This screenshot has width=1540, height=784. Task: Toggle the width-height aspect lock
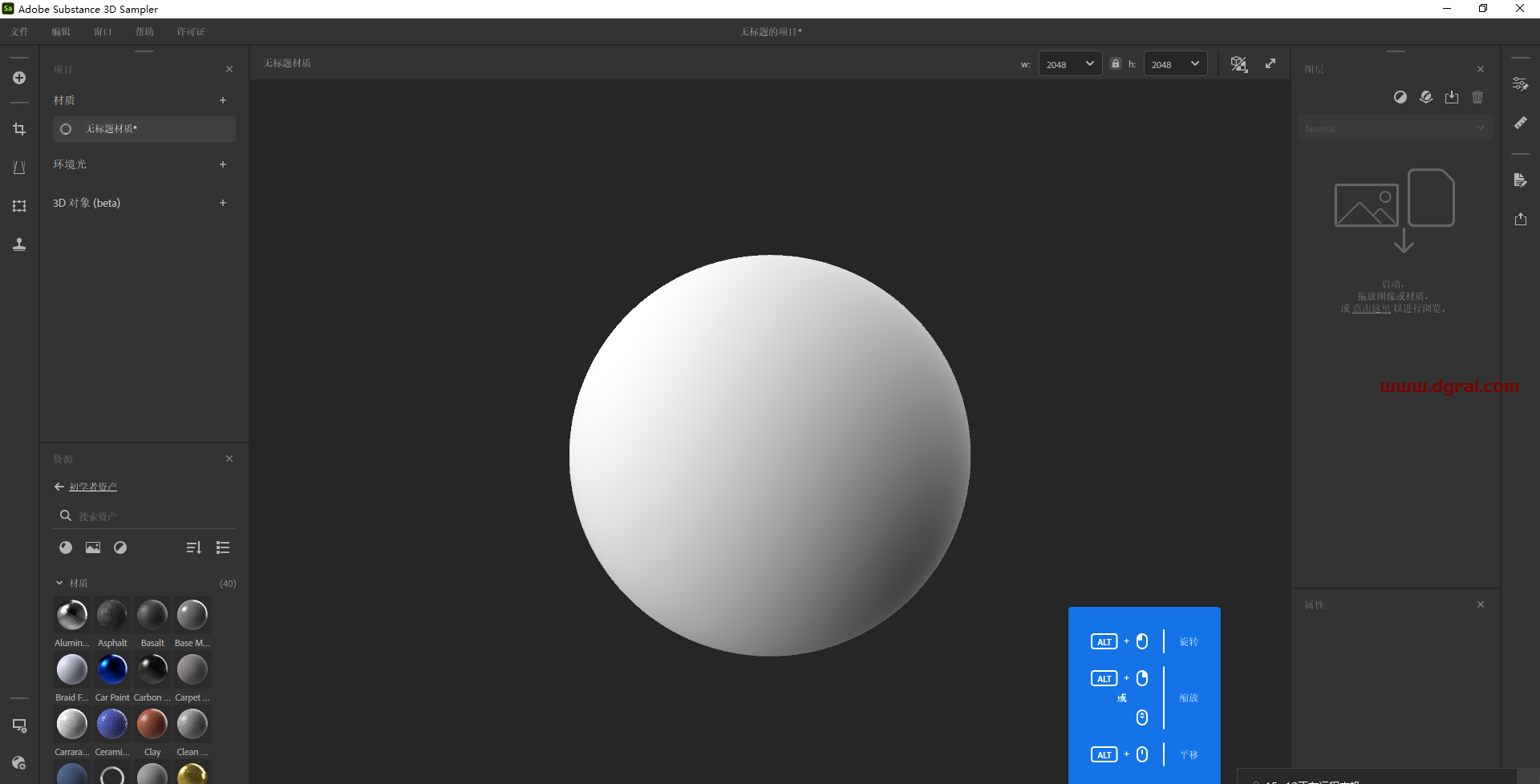1115,64
